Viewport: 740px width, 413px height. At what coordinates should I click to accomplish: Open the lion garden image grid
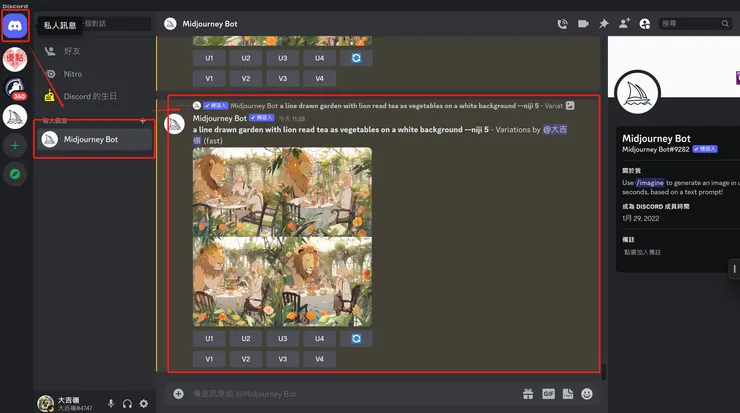point(282,237)
